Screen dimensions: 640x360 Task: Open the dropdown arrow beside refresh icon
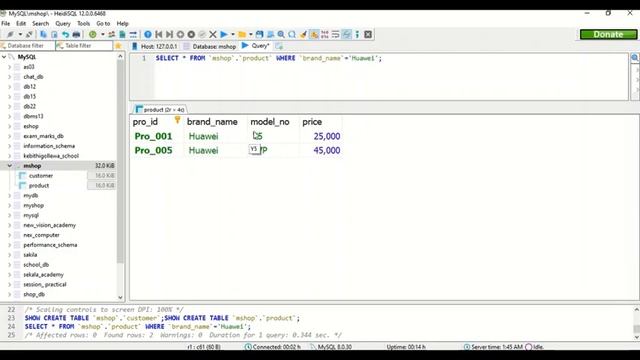(102, 35)
